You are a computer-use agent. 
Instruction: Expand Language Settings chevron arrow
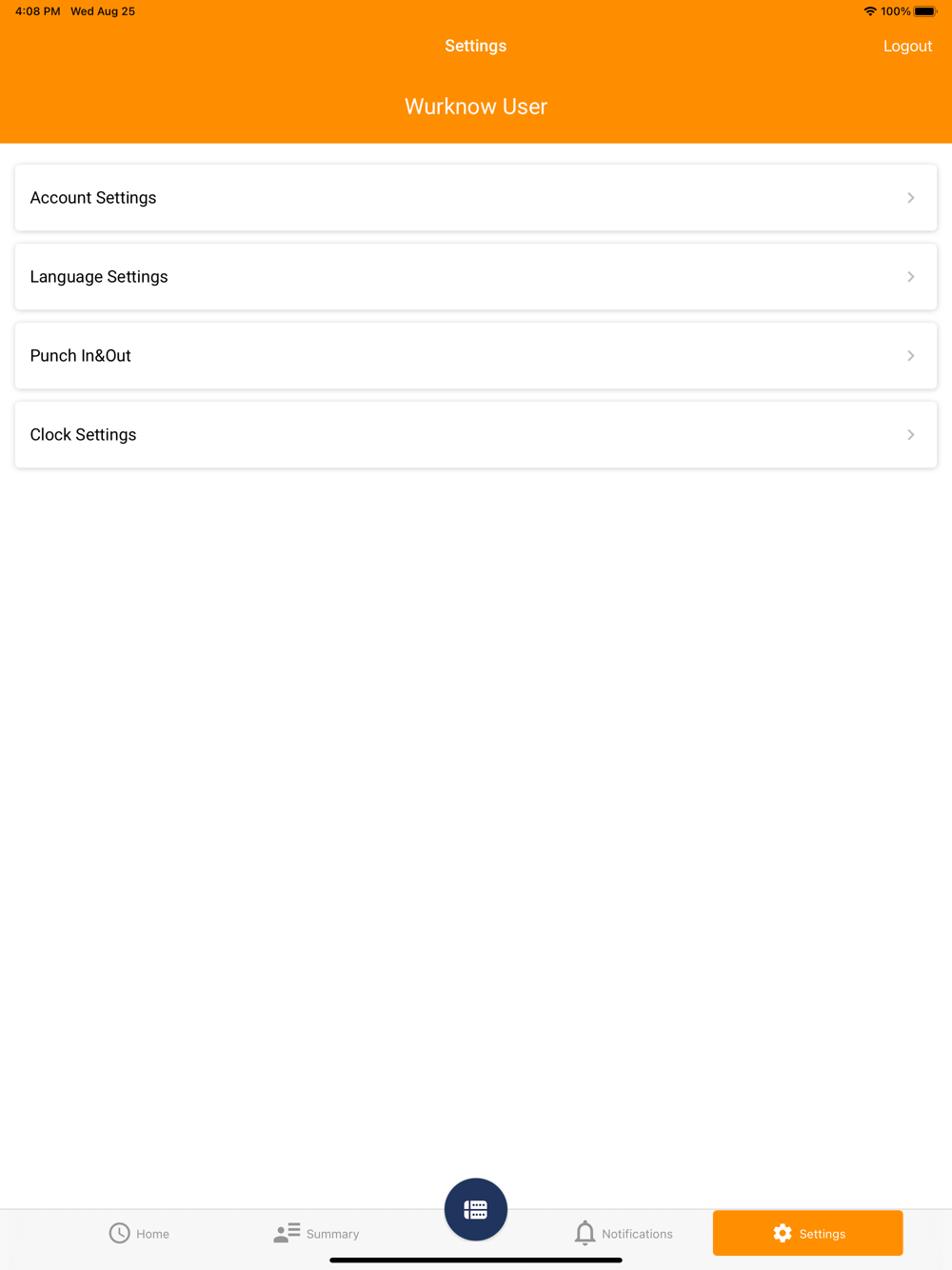click(x=911, y=277)
